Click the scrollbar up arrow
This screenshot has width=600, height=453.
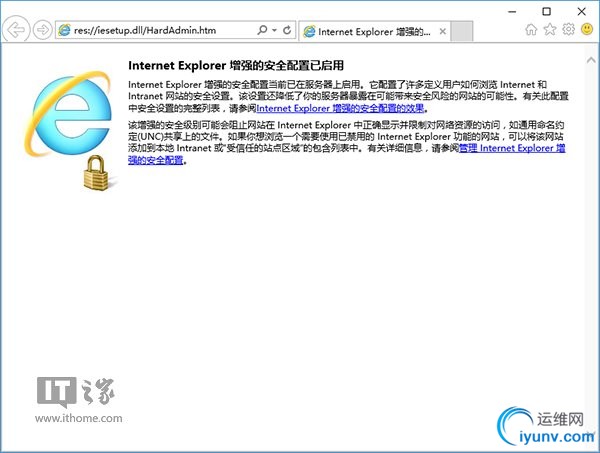click(x=591, y=60)
